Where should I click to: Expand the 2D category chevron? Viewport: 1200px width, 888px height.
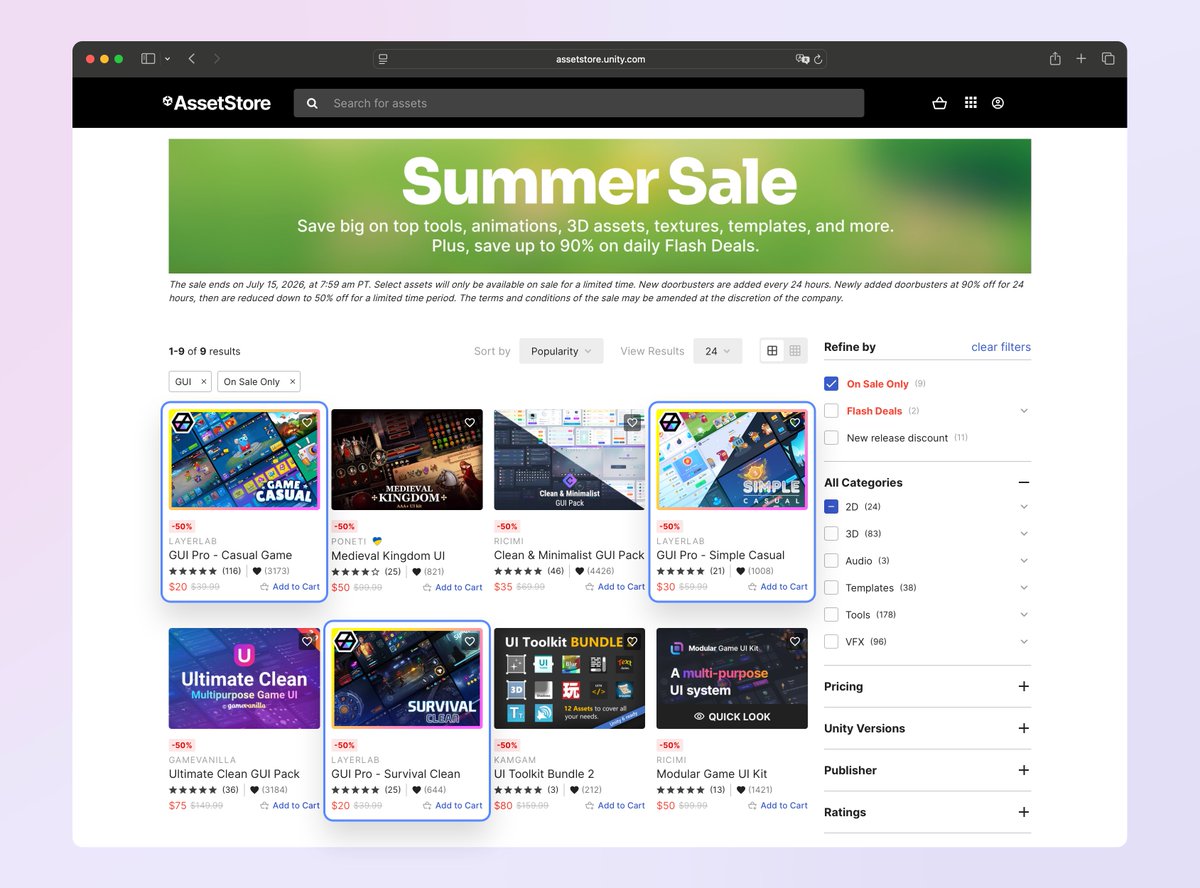[1024, 507]
